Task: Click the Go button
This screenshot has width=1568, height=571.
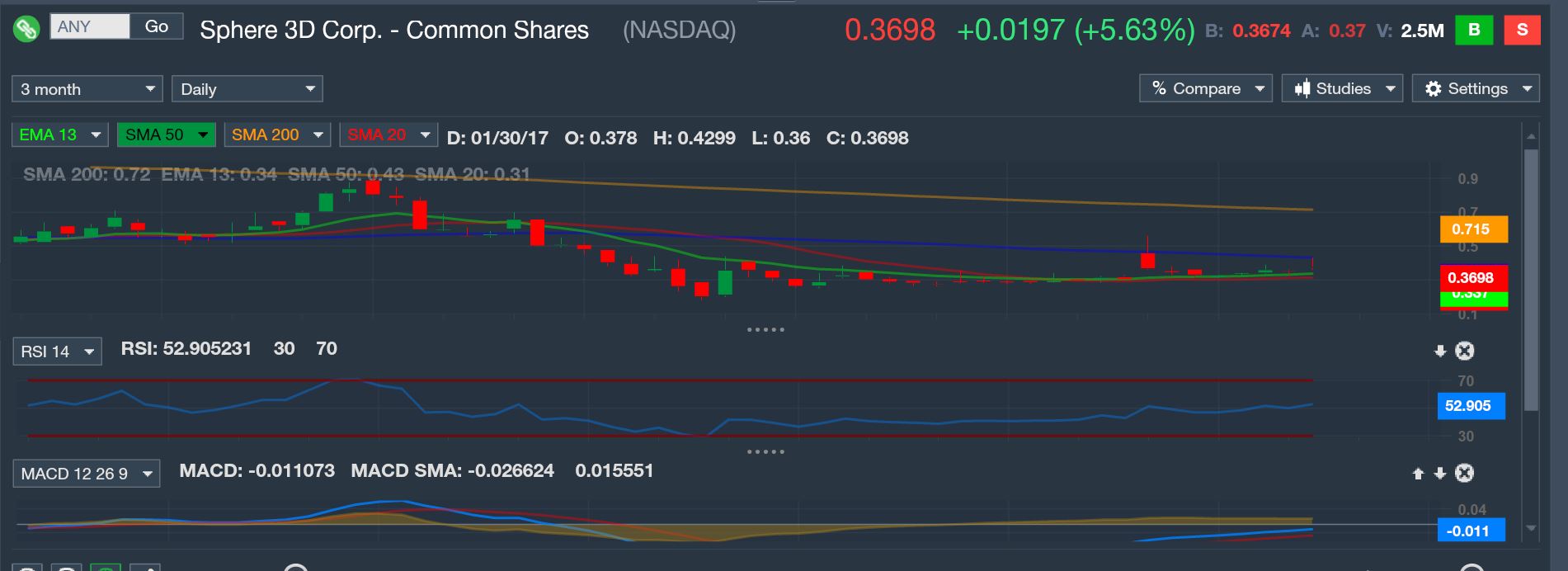Action: pyautogui.click(x=157, y=26)
